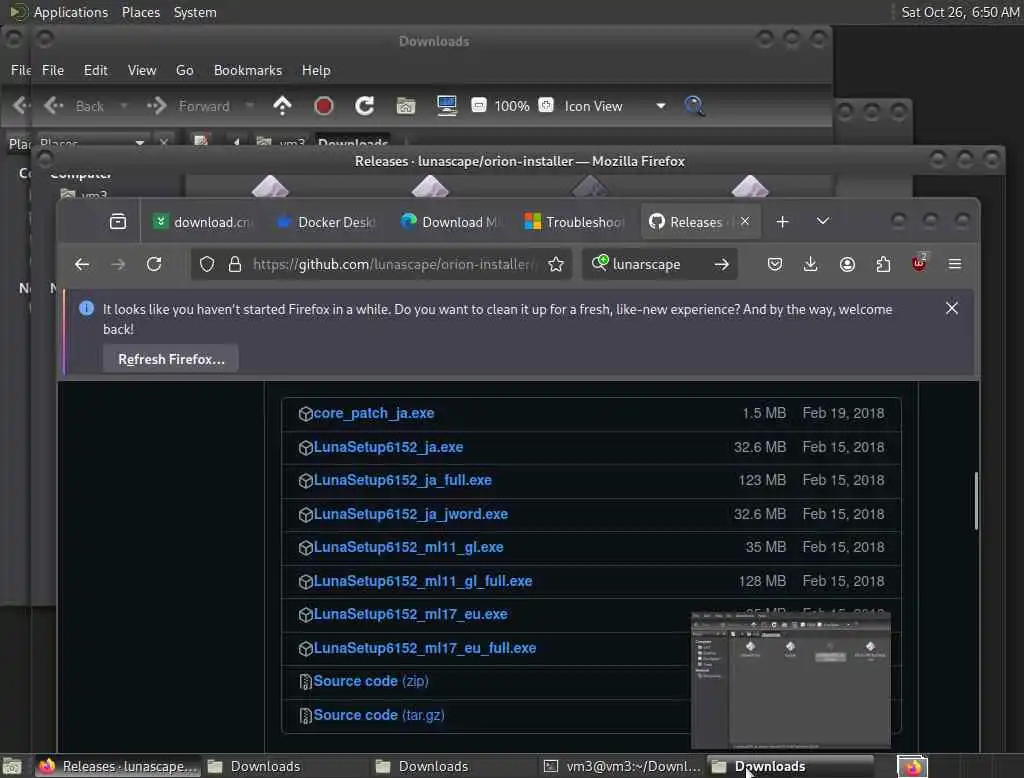Download Source code (tar.gz)

pyautogui.click(x=379, y=715)
